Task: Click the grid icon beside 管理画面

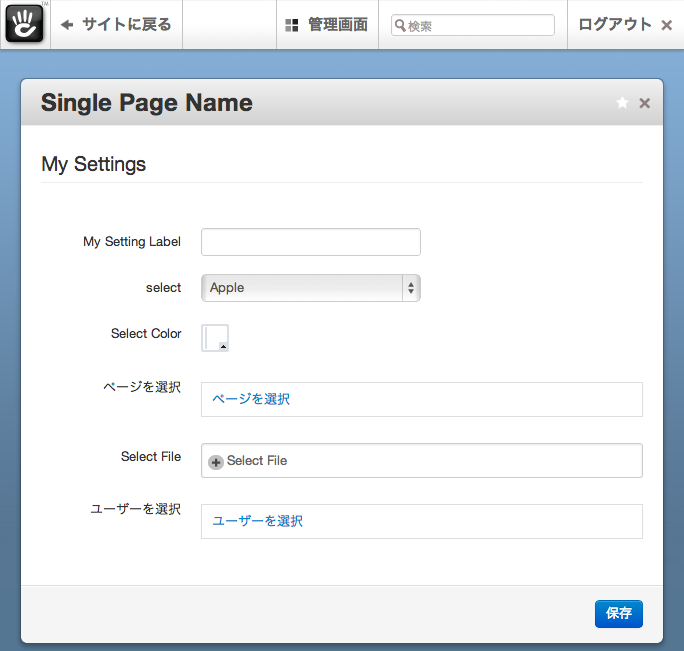Action: pos(292,25)
